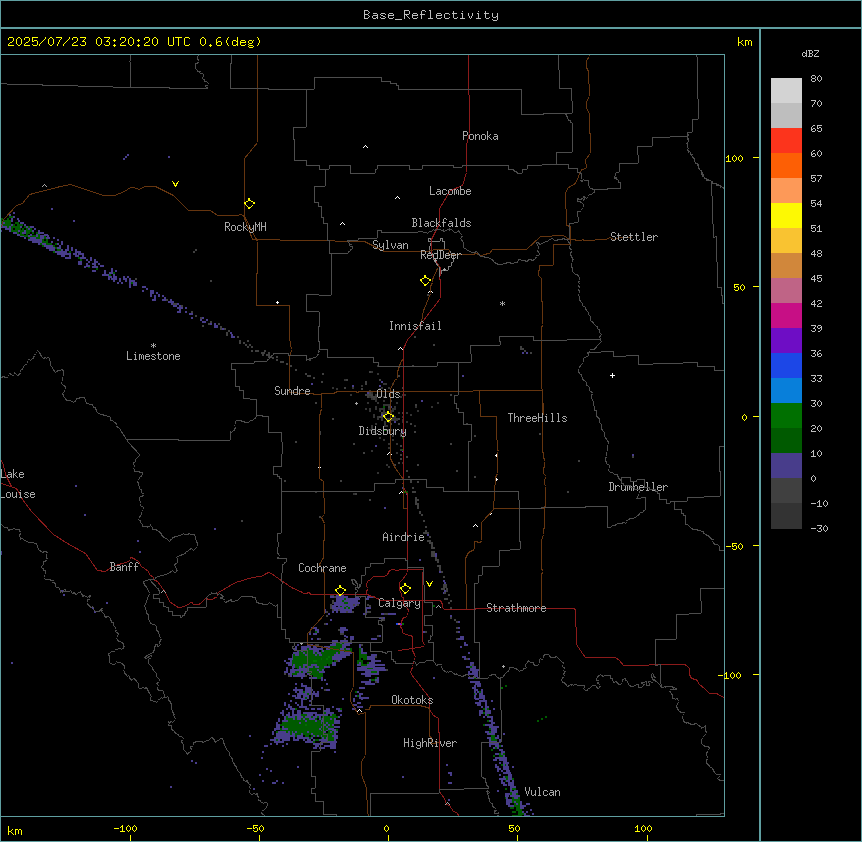The width and height of the screenshot is (862, 842).
Task: Pick the yellow diamond marker below Cochrane
Action: [340, 591]
